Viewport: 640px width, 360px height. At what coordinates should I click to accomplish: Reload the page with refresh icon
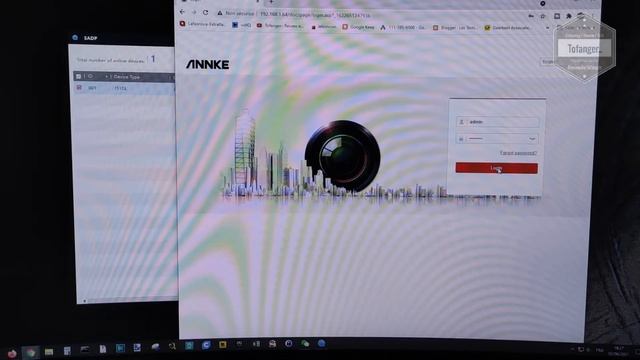[206, 13]
